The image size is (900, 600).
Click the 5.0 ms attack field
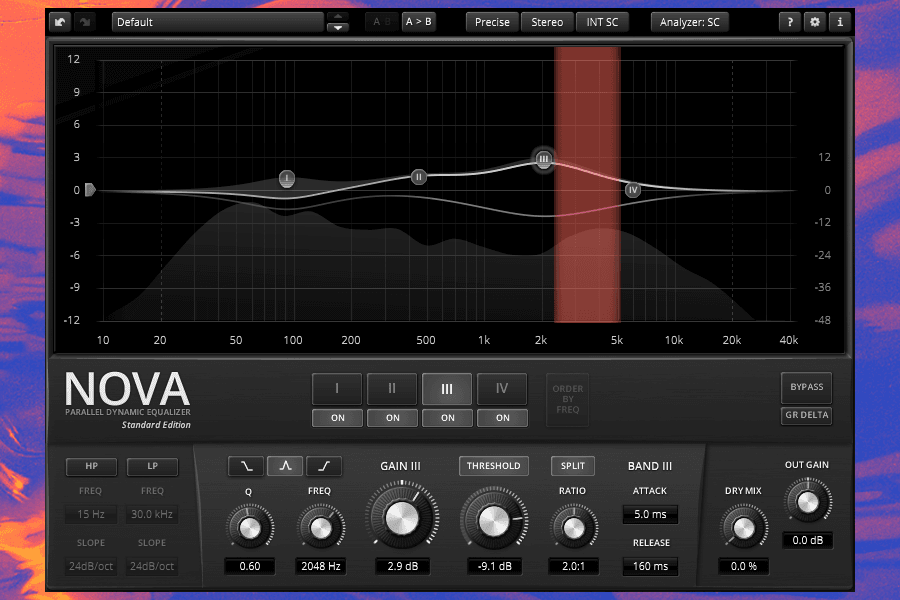tap(650, 514)
